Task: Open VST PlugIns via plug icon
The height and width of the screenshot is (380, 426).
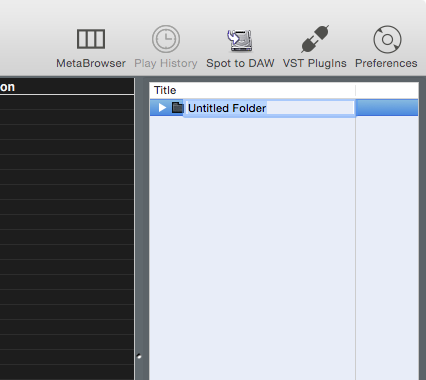Action: [315, 39]
